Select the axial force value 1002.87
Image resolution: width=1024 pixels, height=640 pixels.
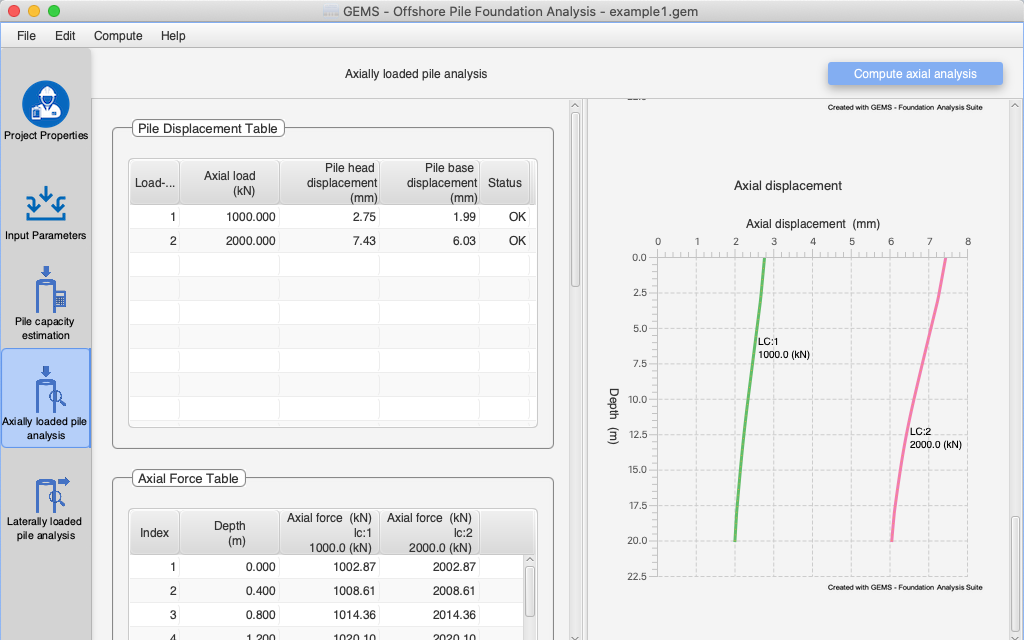(x=329, y=567)
